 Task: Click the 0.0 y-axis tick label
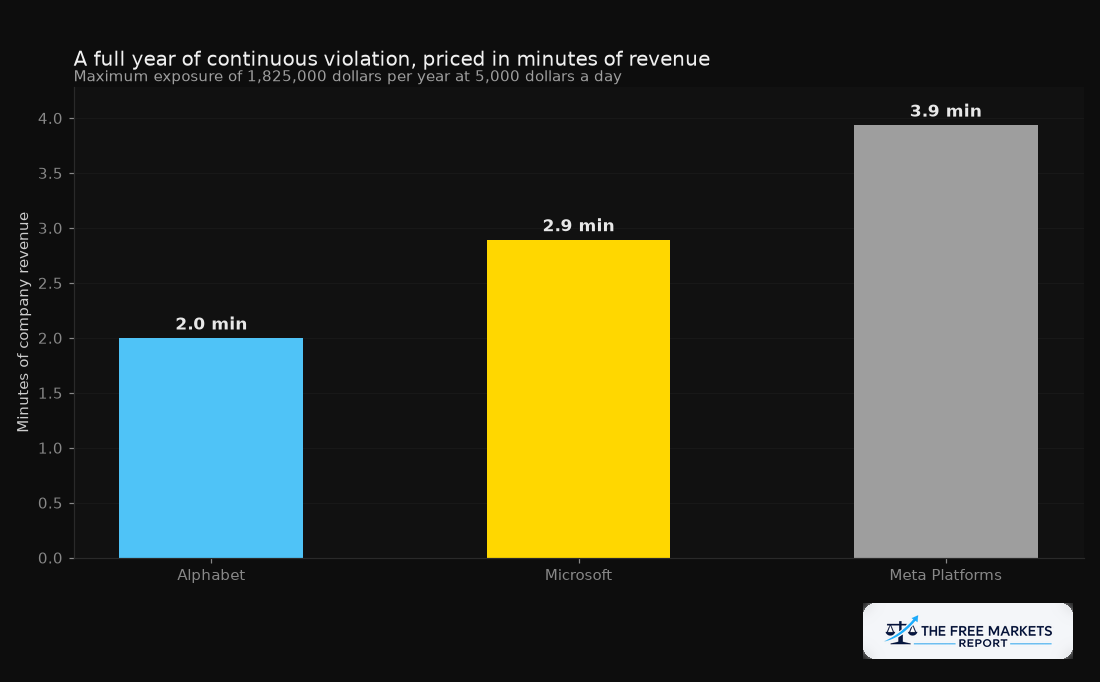(x=50, y=559)
